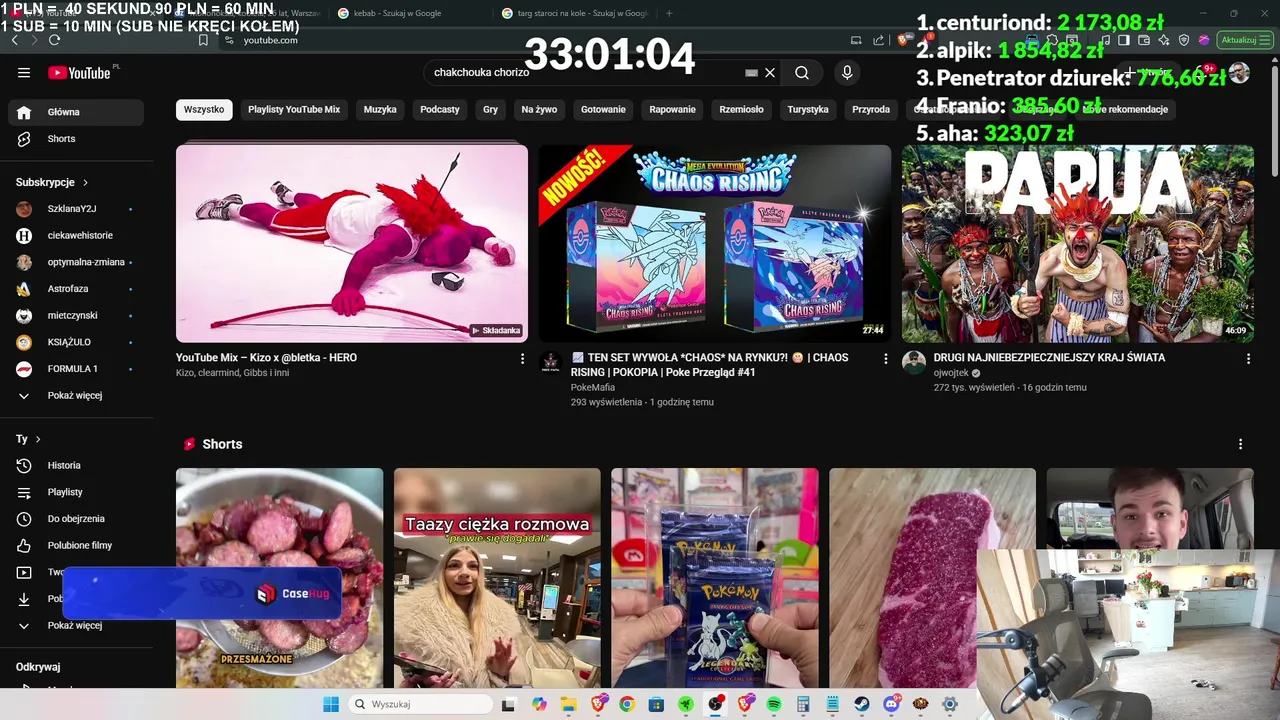Open options menu for Chaos Rising video
The height and width of the screenshot is (720, 1280).
coord(885,358)
